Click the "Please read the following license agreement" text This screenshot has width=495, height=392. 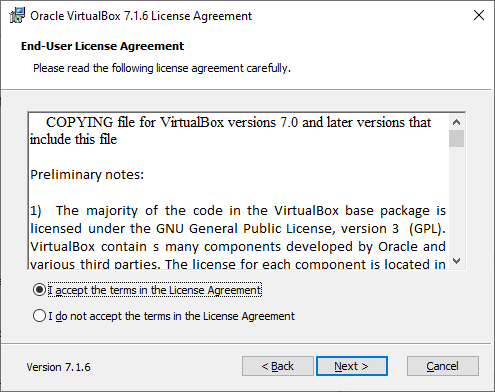click(162, 68)
